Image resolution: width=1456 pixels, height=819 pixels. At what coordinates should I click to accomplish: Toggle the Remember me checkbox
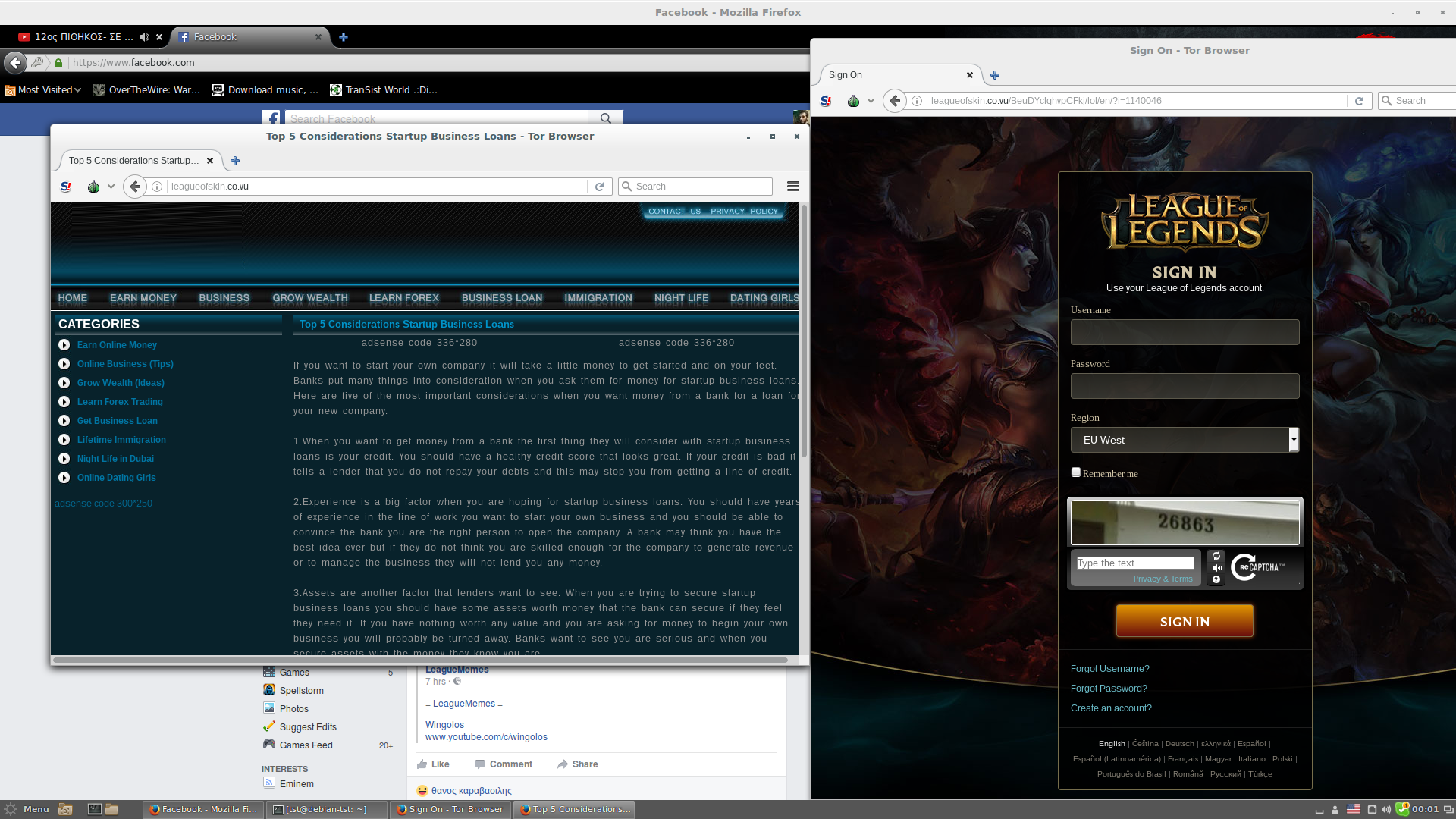tap(1075, 472)
